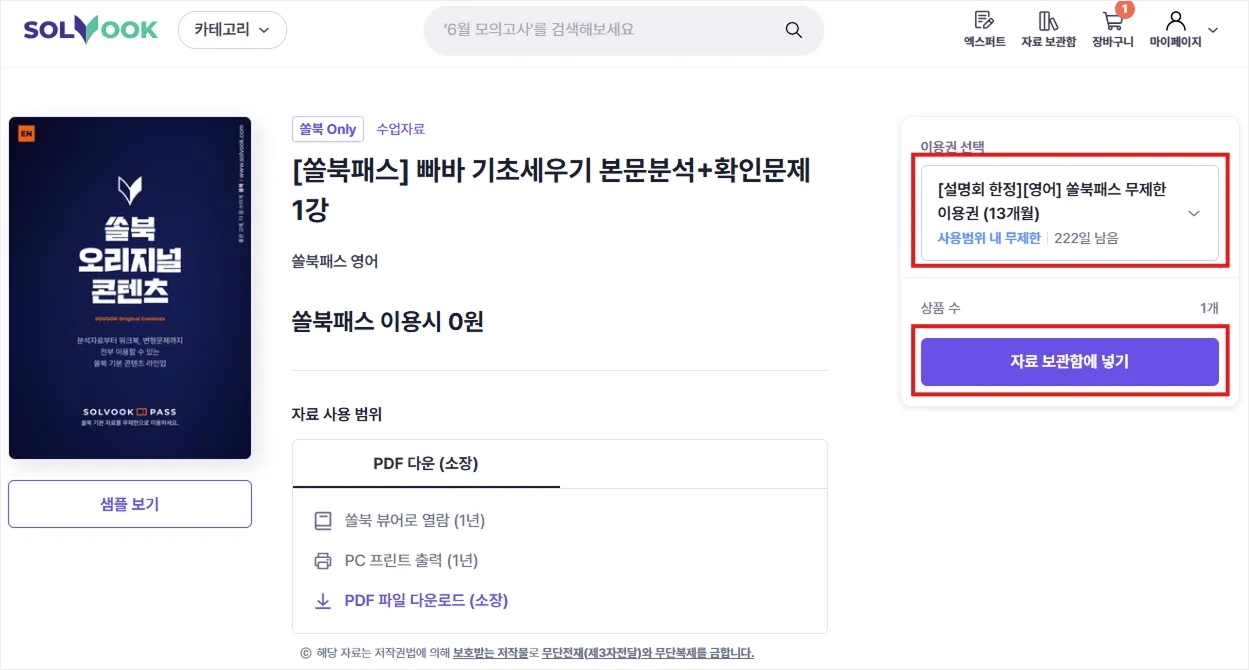Click the search magnifier icon
Viewport: 1249px width, 670px height.
794,30
